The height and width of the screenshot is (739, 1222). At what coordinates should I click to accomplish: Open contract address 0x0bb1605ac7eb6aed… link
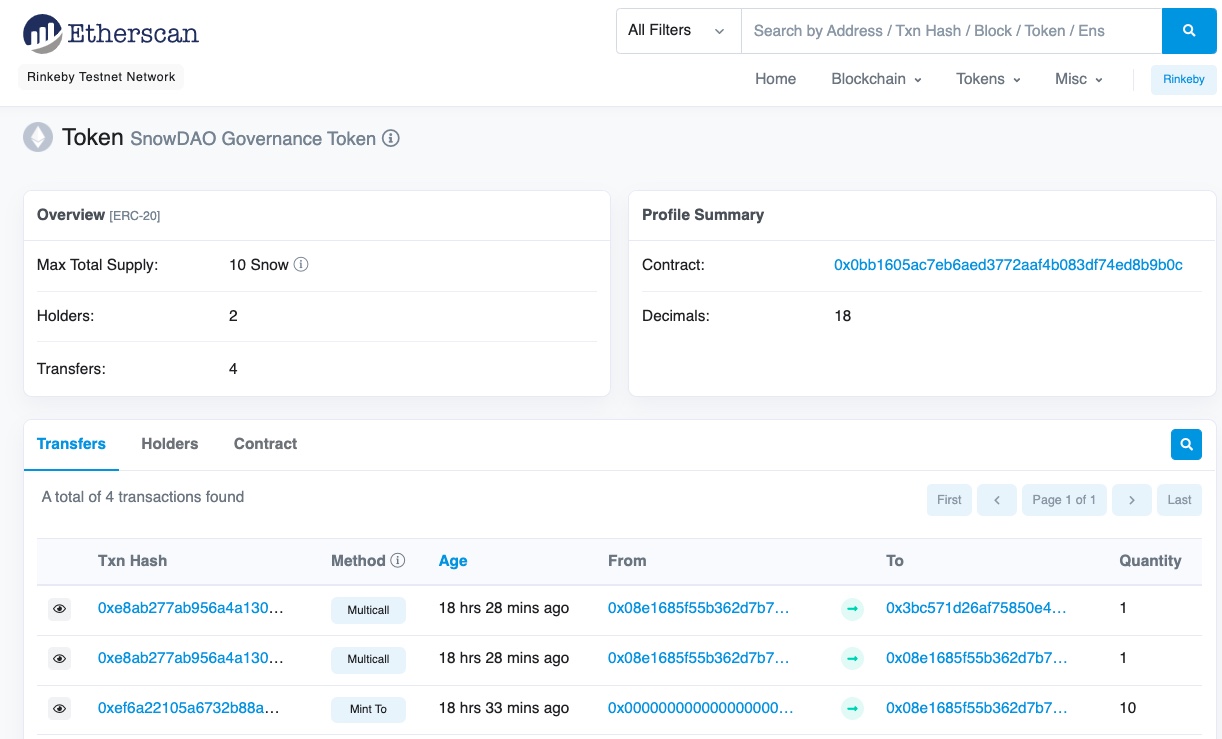point(1008,265)
